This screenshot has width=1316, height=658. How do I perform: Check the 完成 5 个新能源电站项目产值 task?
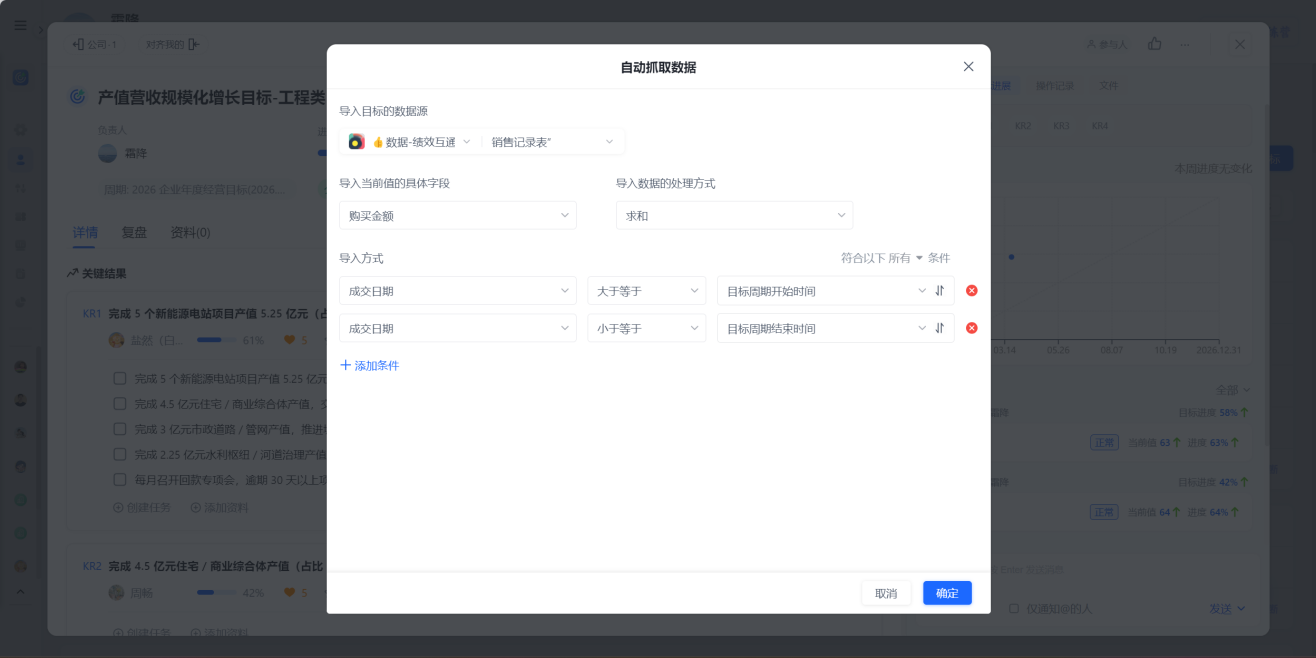coord(120,379)
